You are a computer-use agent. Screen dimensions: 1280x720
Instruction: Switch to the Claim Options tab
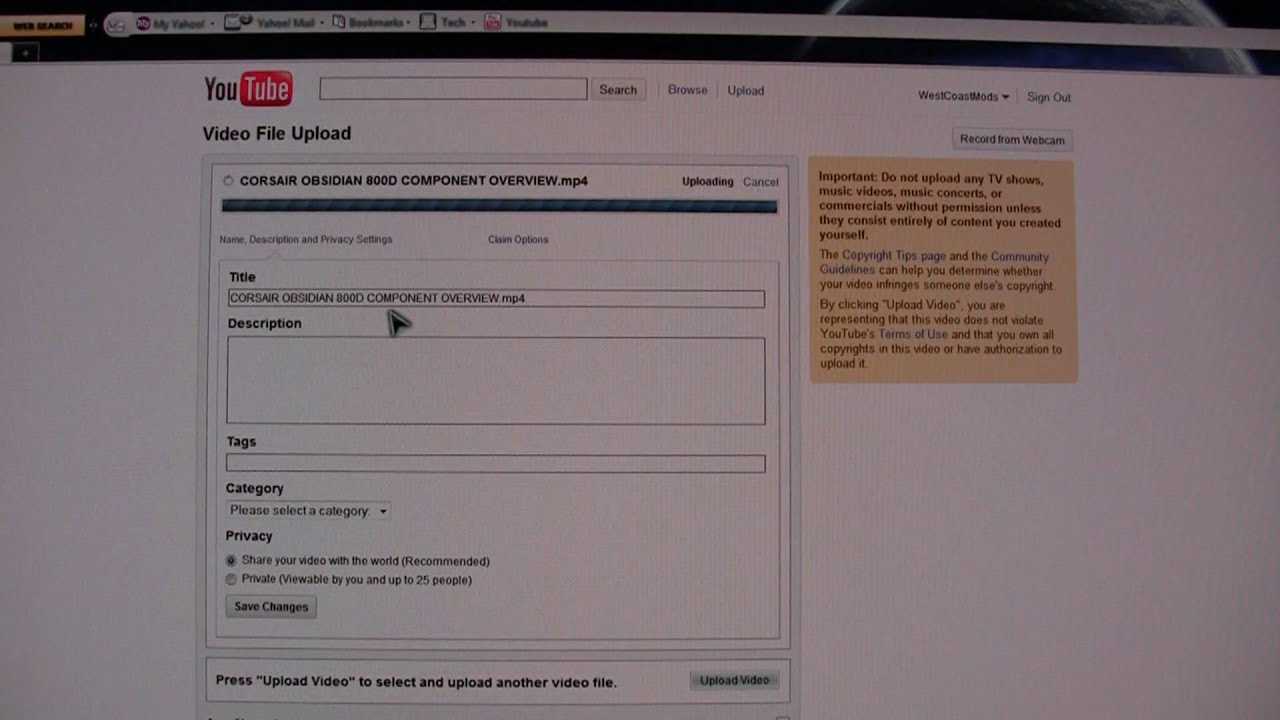tap(518, 240)
